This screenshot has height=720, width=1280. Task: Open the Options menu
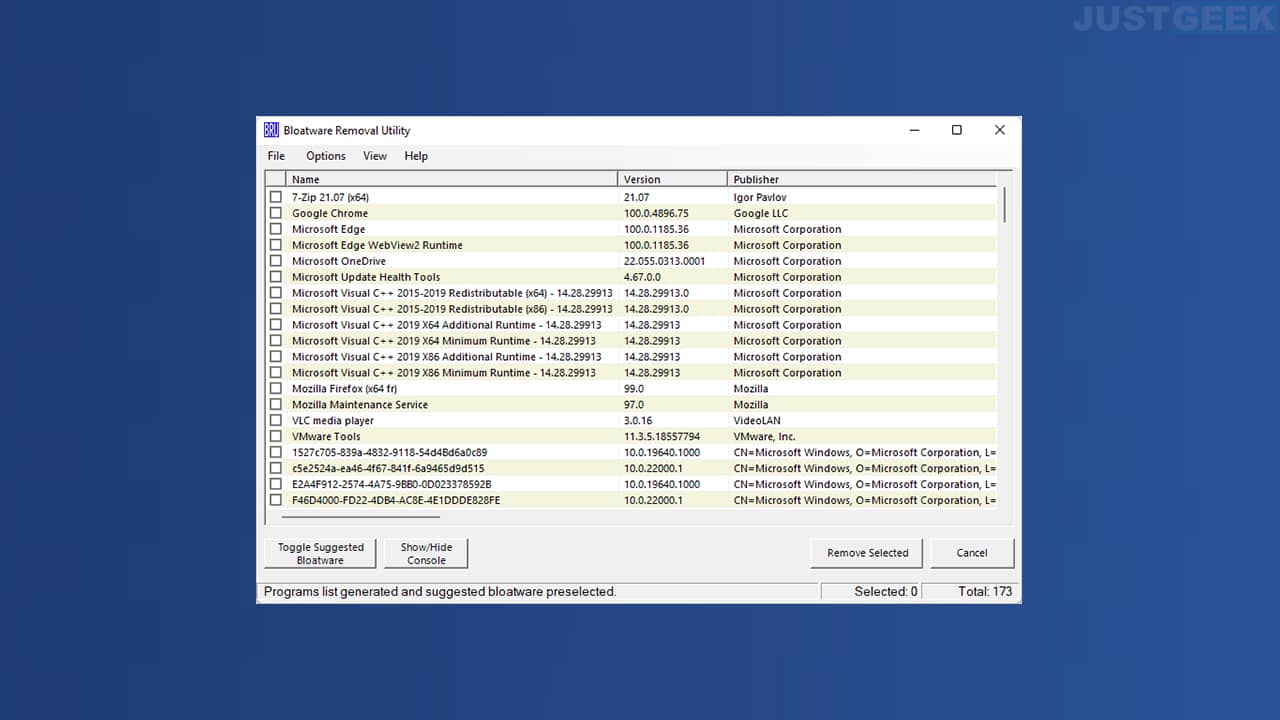click(326, 156)
